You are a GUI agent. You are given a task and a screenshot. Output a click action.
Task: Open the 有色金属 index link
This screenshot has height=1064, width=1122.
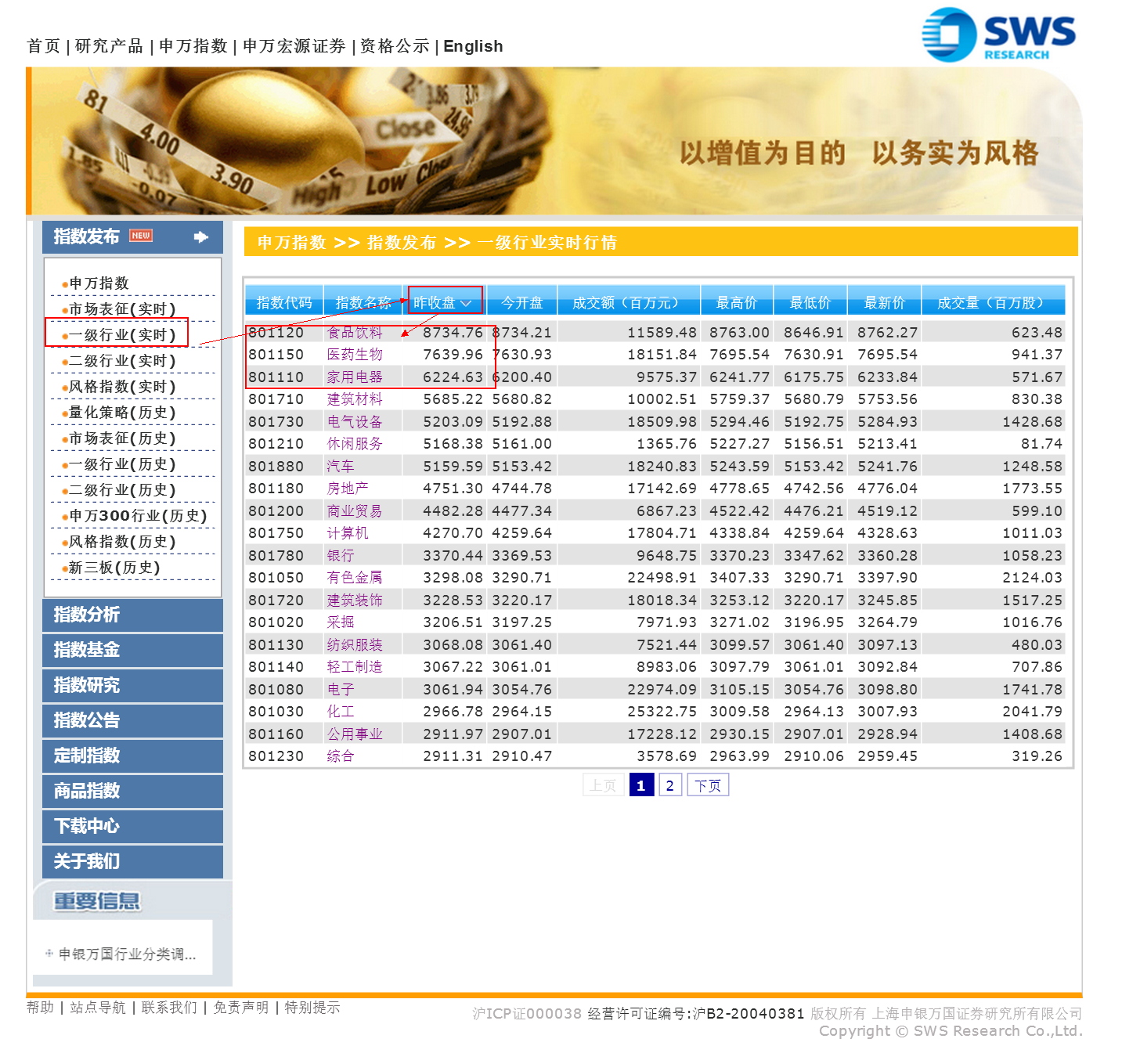pyautogui.click(x=355, y=578)
